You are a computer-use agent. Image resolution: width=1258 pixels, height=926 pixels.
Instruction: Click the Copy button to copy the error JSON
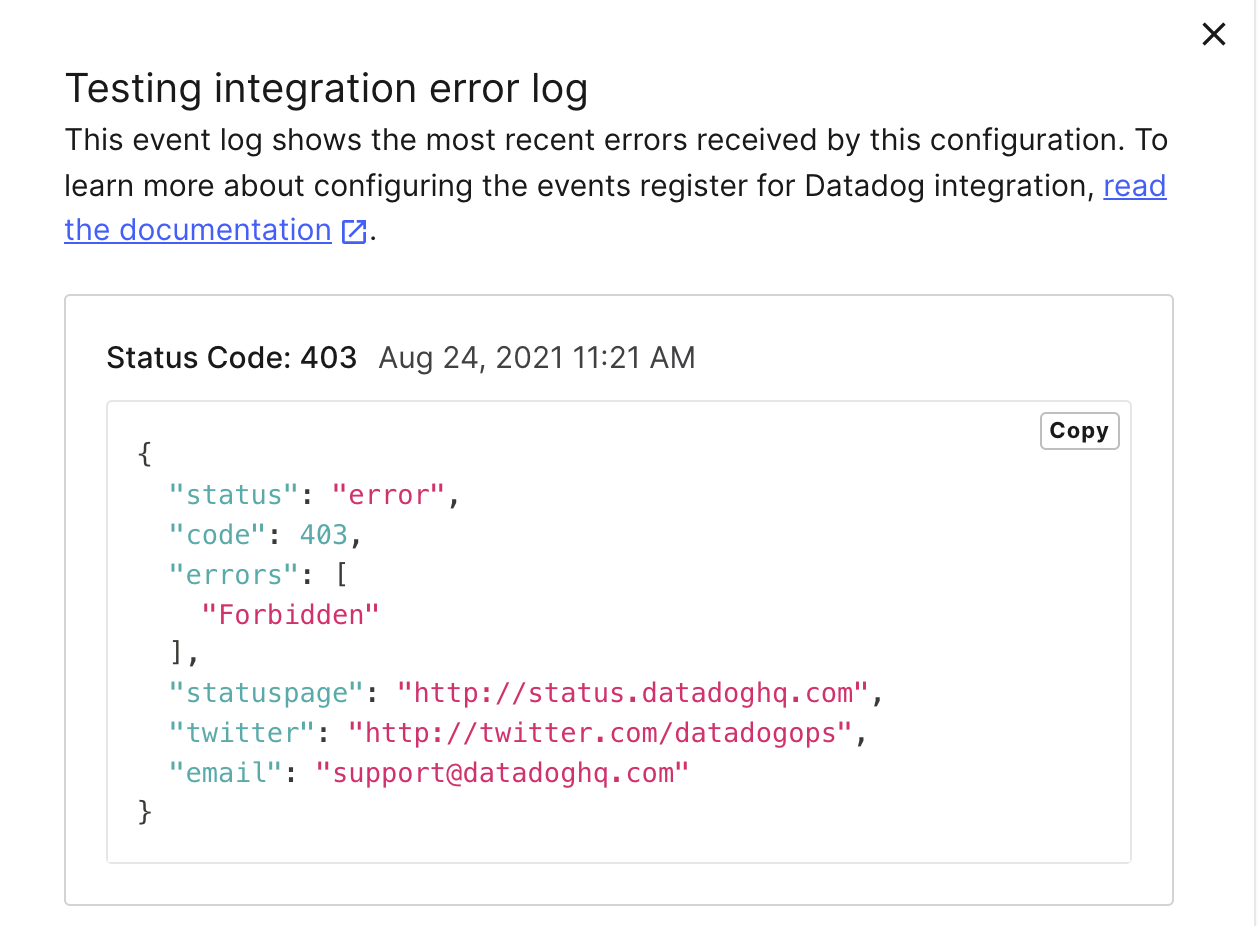click(1079, 430)
